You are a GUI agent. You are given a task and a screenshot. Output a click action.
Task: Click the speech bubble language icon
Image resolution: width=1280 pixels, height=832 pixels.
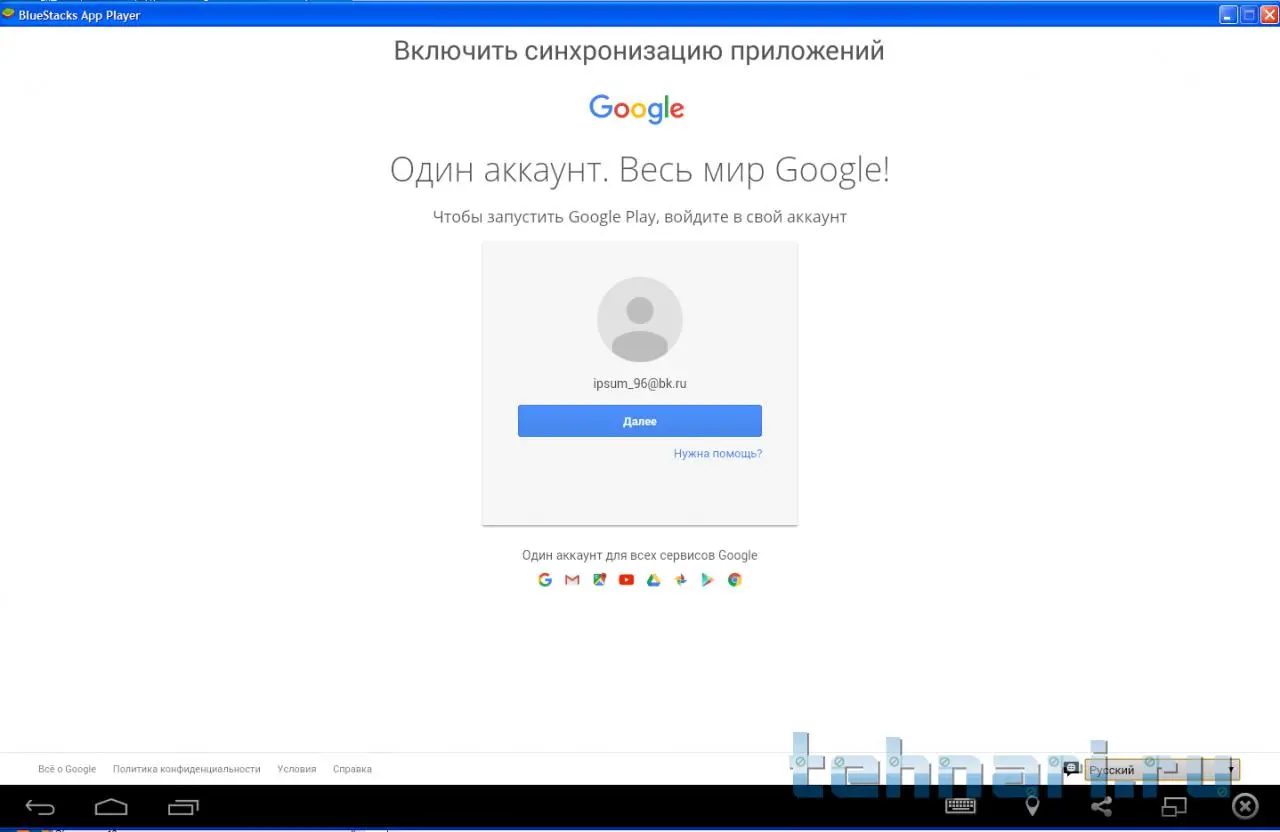click(1072, 769)
